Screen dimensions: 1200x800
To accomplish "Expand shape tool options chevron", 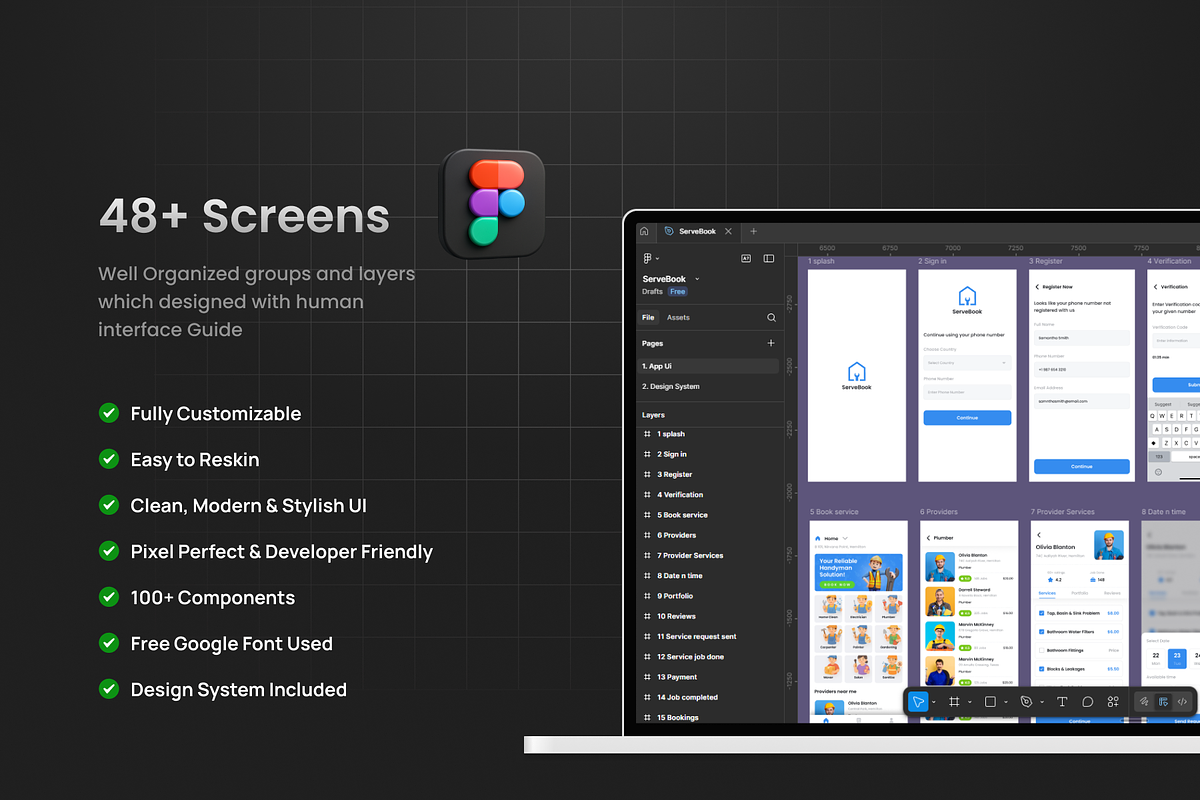I will point(1006,702).
